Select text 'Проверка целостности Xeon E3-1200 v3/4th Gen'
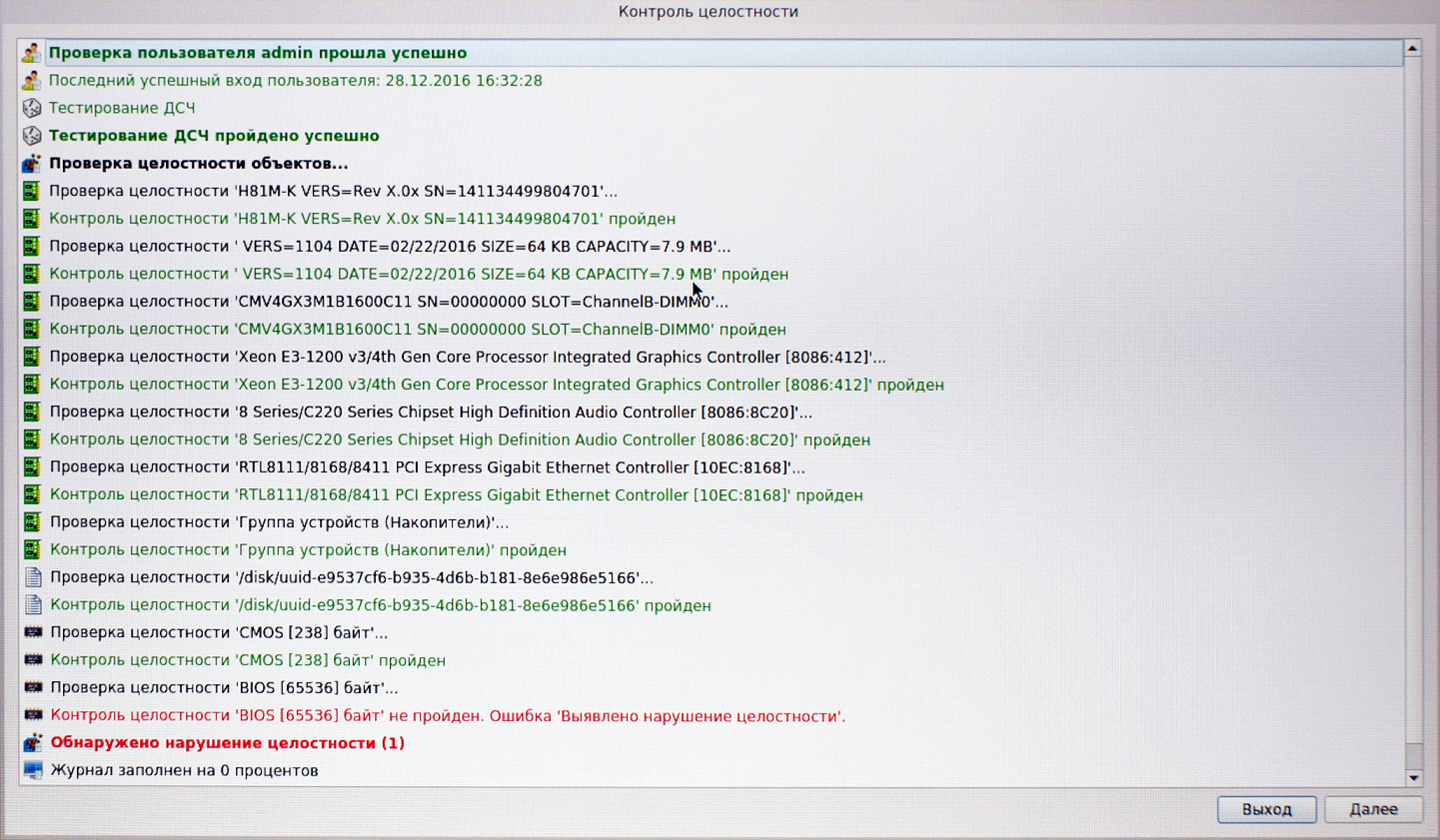The image size is (1440, 840). [x=468, y=358]
